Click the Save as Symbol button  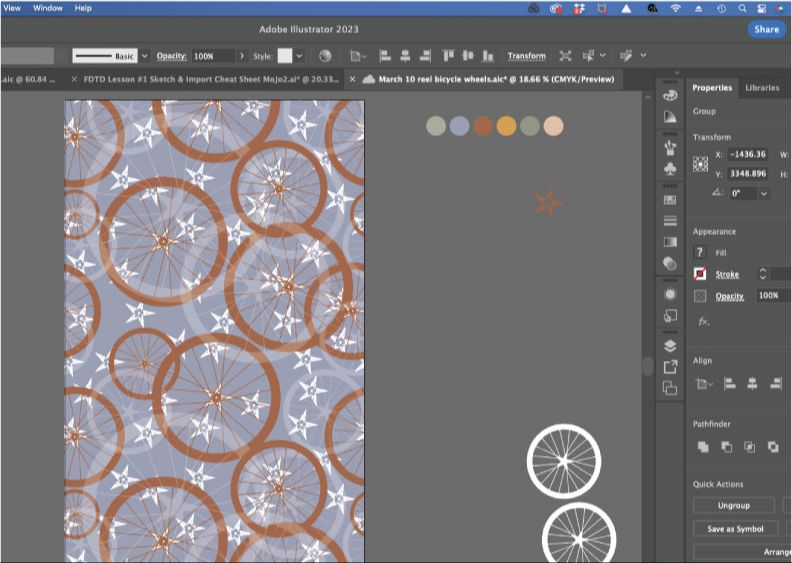[x=735, y=529]
